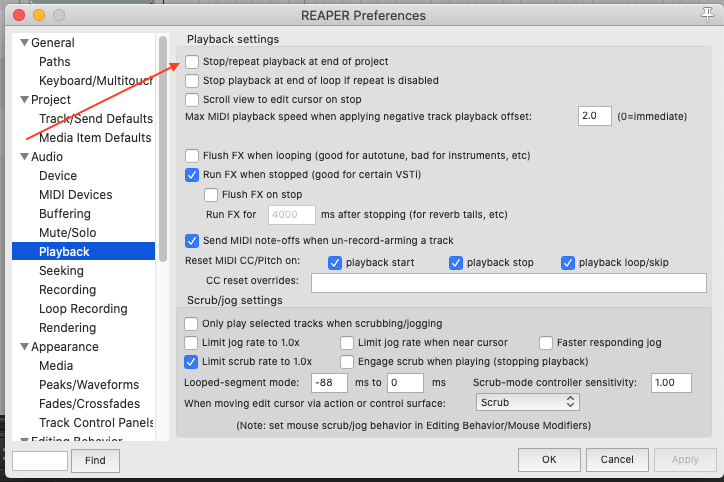Open Recording settings page
Image resolution: width=724 pixels, height=482 pixels.
click(67, 289)
